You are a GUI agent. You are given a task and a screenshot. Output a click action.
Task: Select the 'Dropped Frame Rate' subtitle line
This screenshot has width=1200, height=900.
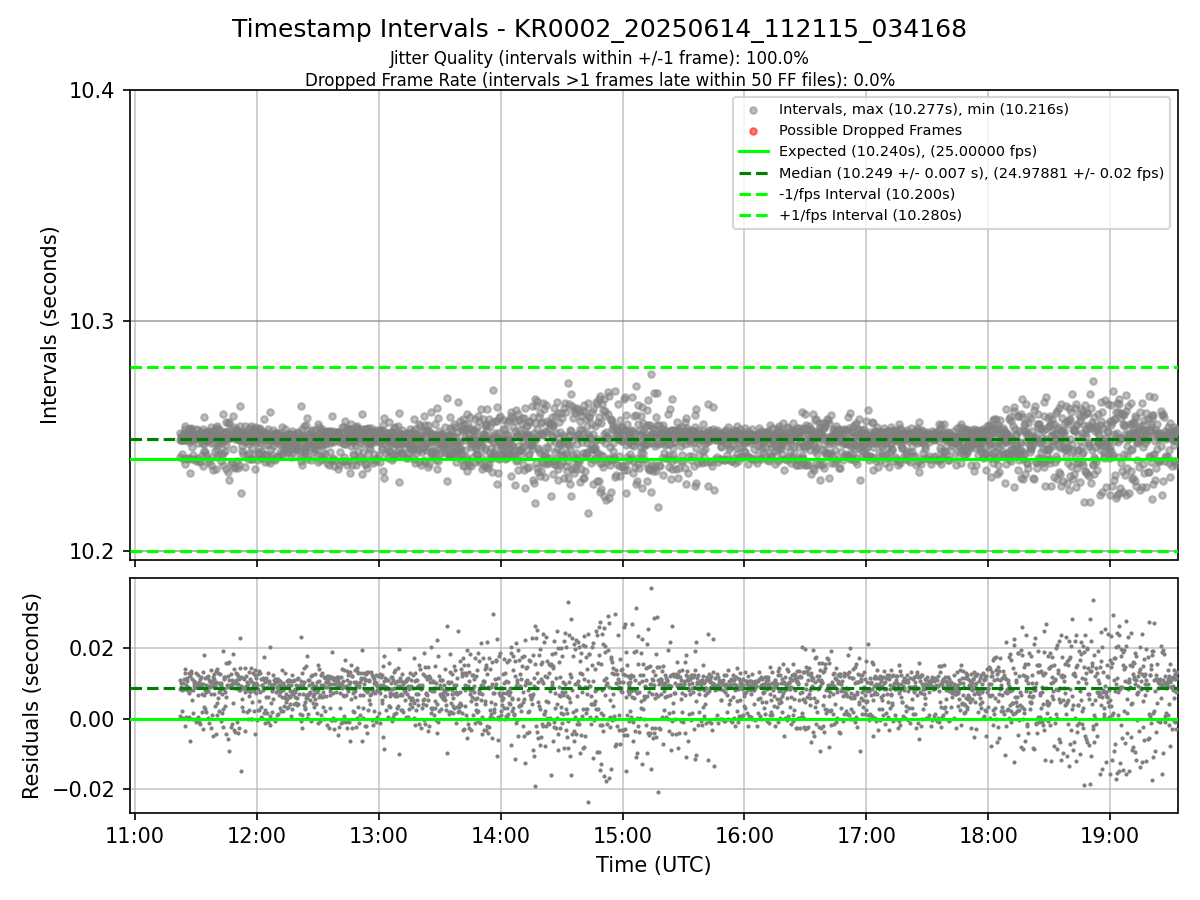[599, 80]
